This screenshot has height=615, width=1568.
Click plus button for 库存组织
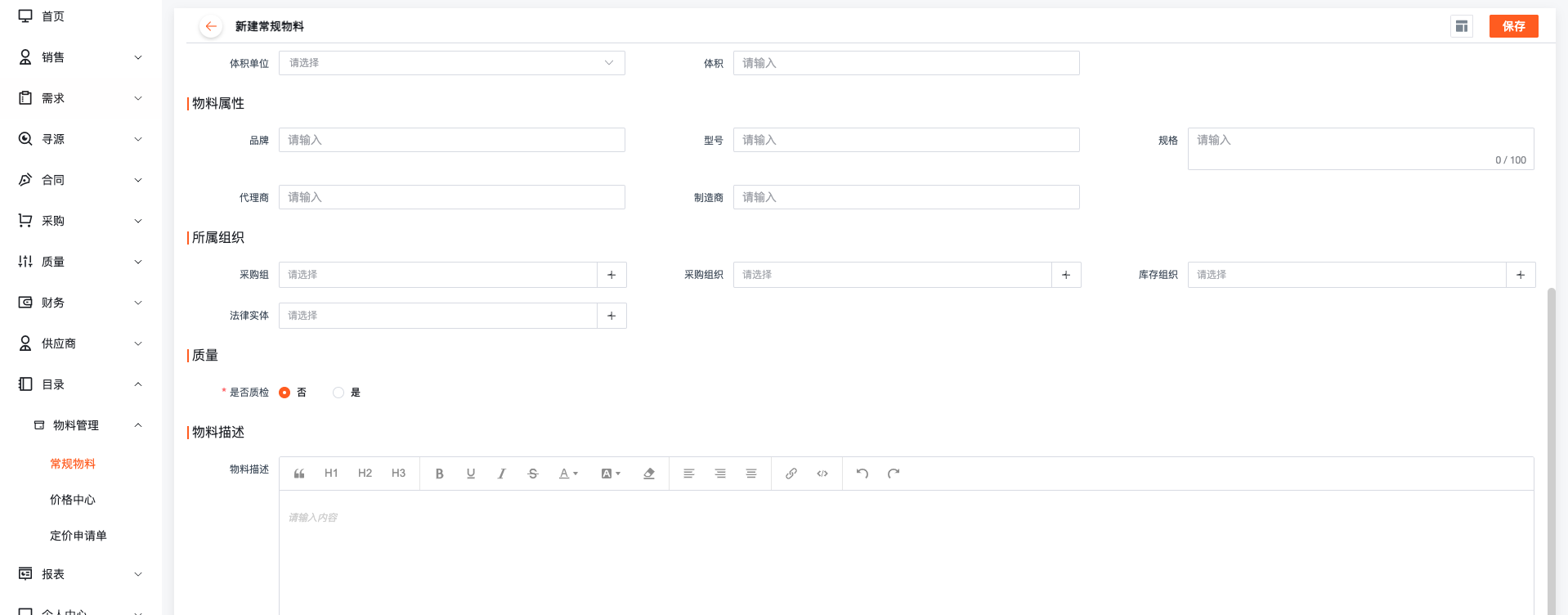pyautogui.click(x=1521, y=275)
